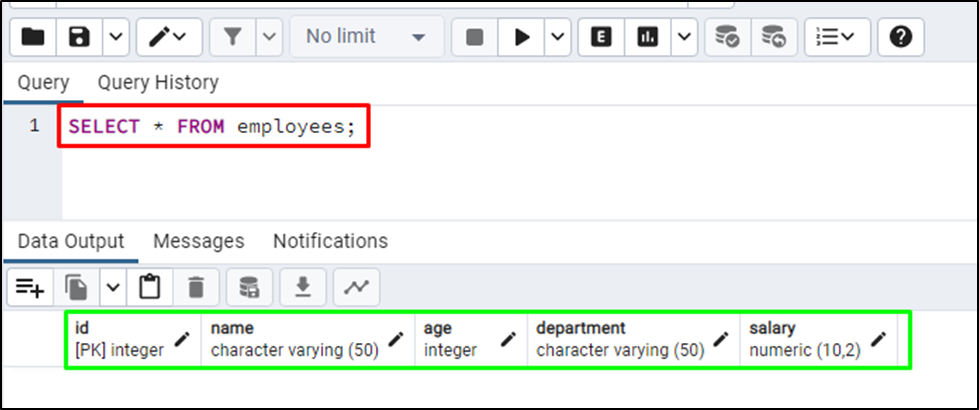979x410 pixels.
Task: Click the Stop query square button
Action: click(x=475, y=37)
